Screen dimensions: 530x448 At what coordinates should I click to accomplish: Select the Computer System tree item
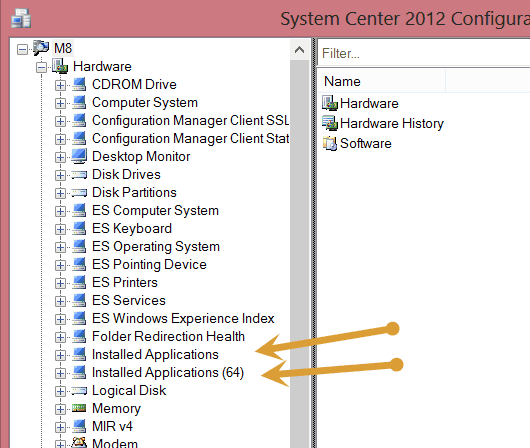[145, 102]
